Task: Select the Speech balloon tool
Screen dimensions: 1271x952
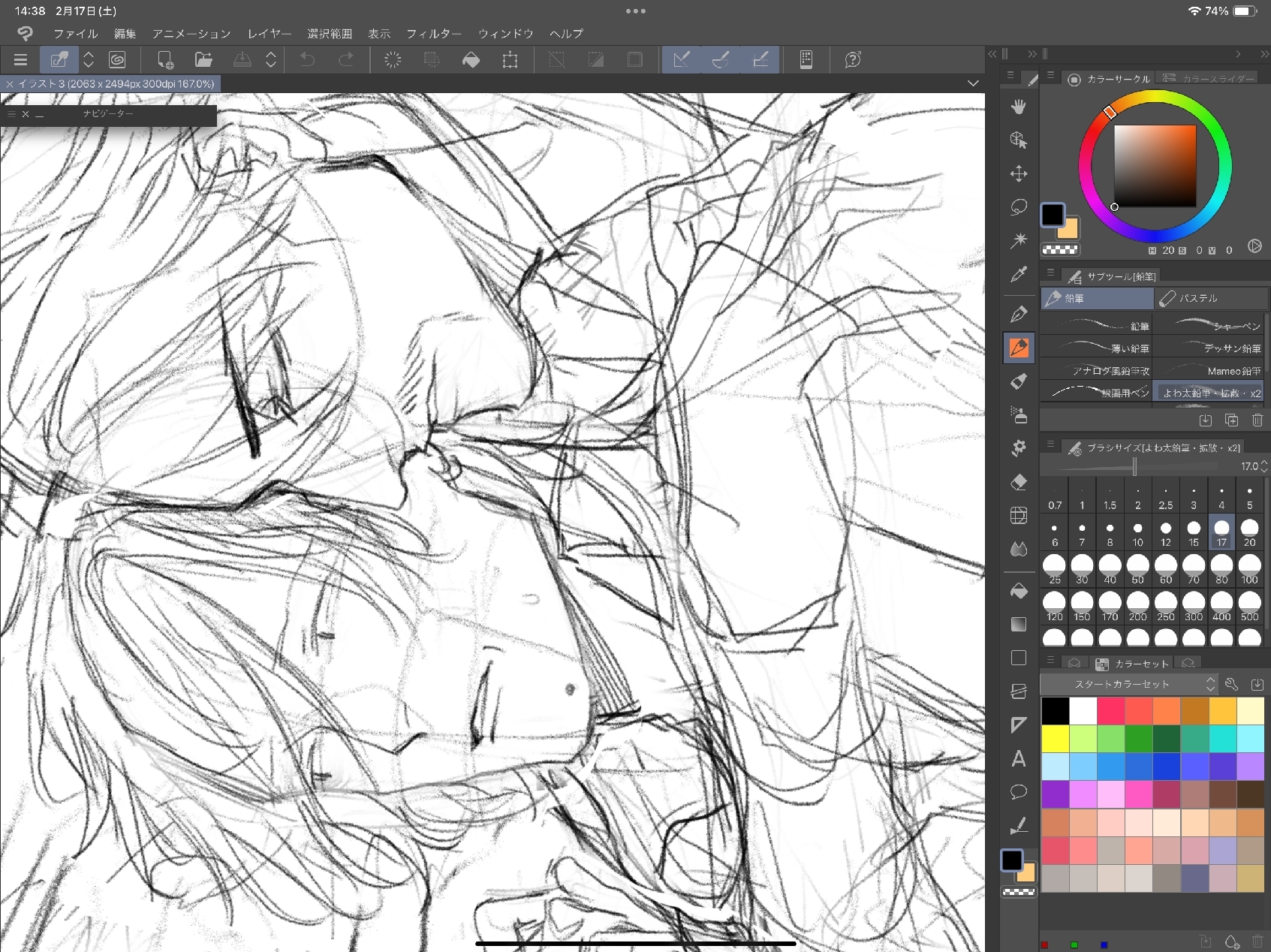Action: [x=1019, y=792]
